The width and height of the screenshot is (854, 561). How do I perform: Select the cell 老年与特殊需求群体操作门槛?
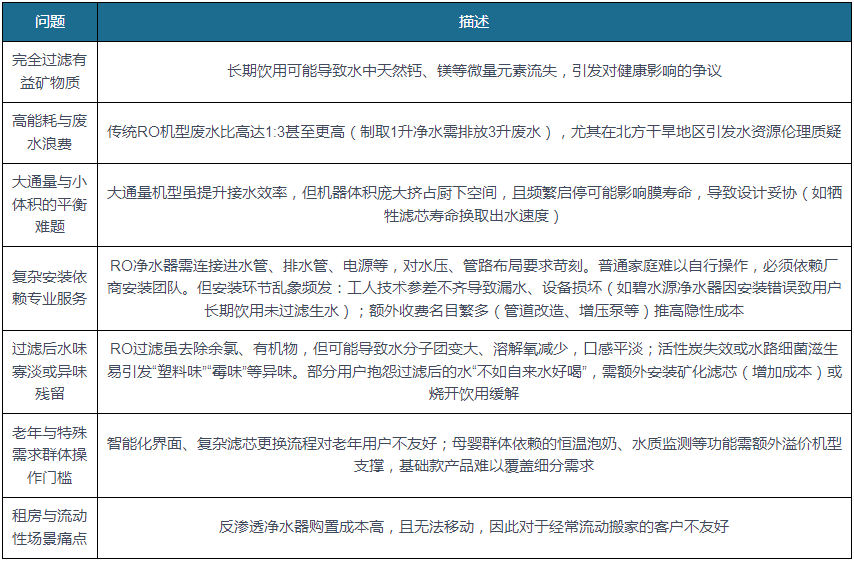[x=50, y=455]
